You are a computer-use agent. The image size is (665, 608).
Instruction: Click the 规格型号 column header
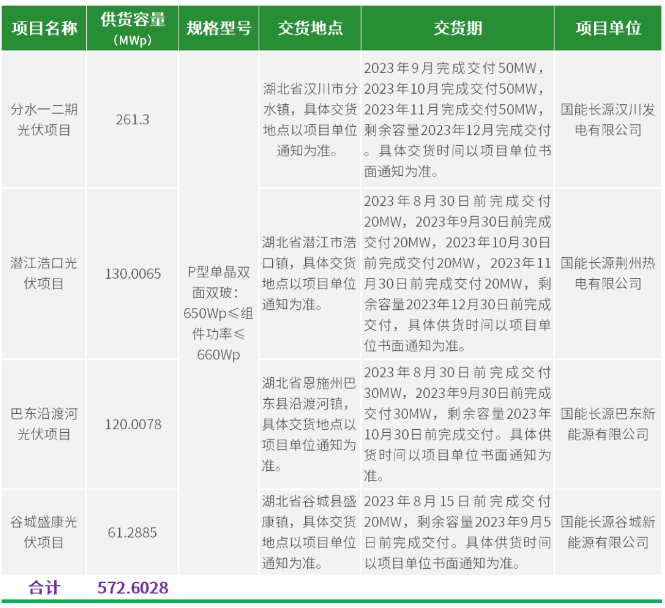218,28
